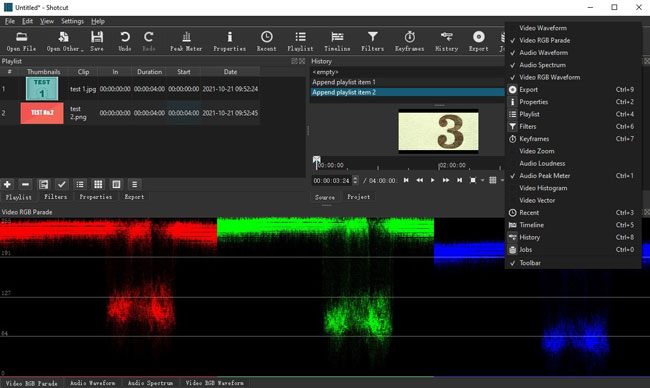Screen dimensions: 650x388
Task: Save the project with the Save icon
Action: click(x=97, y=41)
